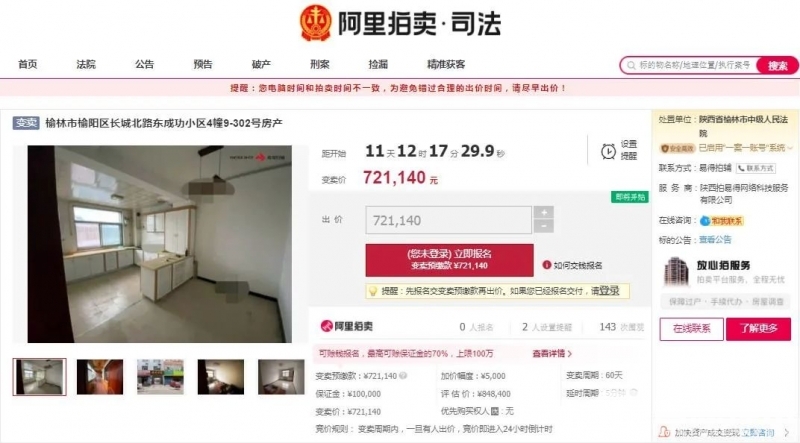Click the bid price input field
Screen dimensions: 800x443
coord(448,220)
